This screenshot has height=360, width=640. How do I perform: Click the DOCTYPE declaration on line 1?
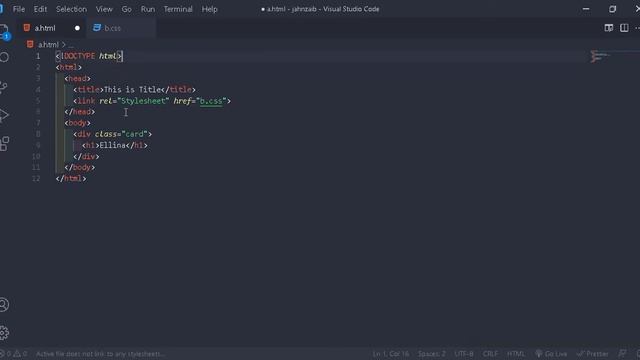tap(89, 56)
